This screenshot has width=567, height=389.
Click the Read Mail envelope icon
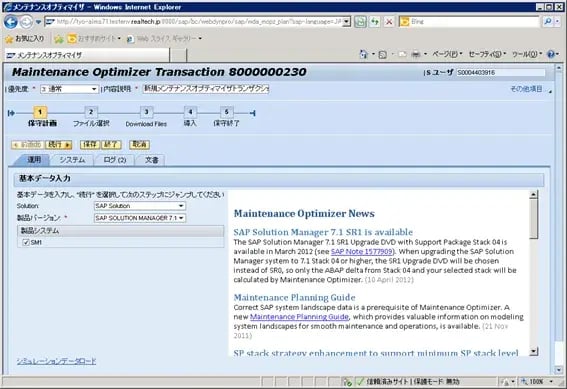pos(402,55)
